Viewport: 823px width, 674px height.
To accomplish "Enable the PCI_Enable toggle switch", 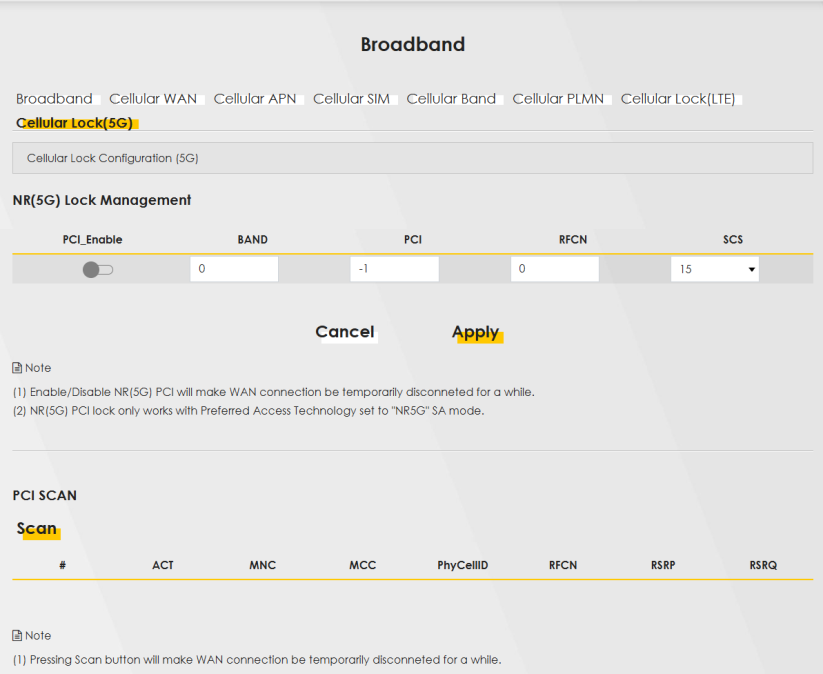I will click(98, 270).
